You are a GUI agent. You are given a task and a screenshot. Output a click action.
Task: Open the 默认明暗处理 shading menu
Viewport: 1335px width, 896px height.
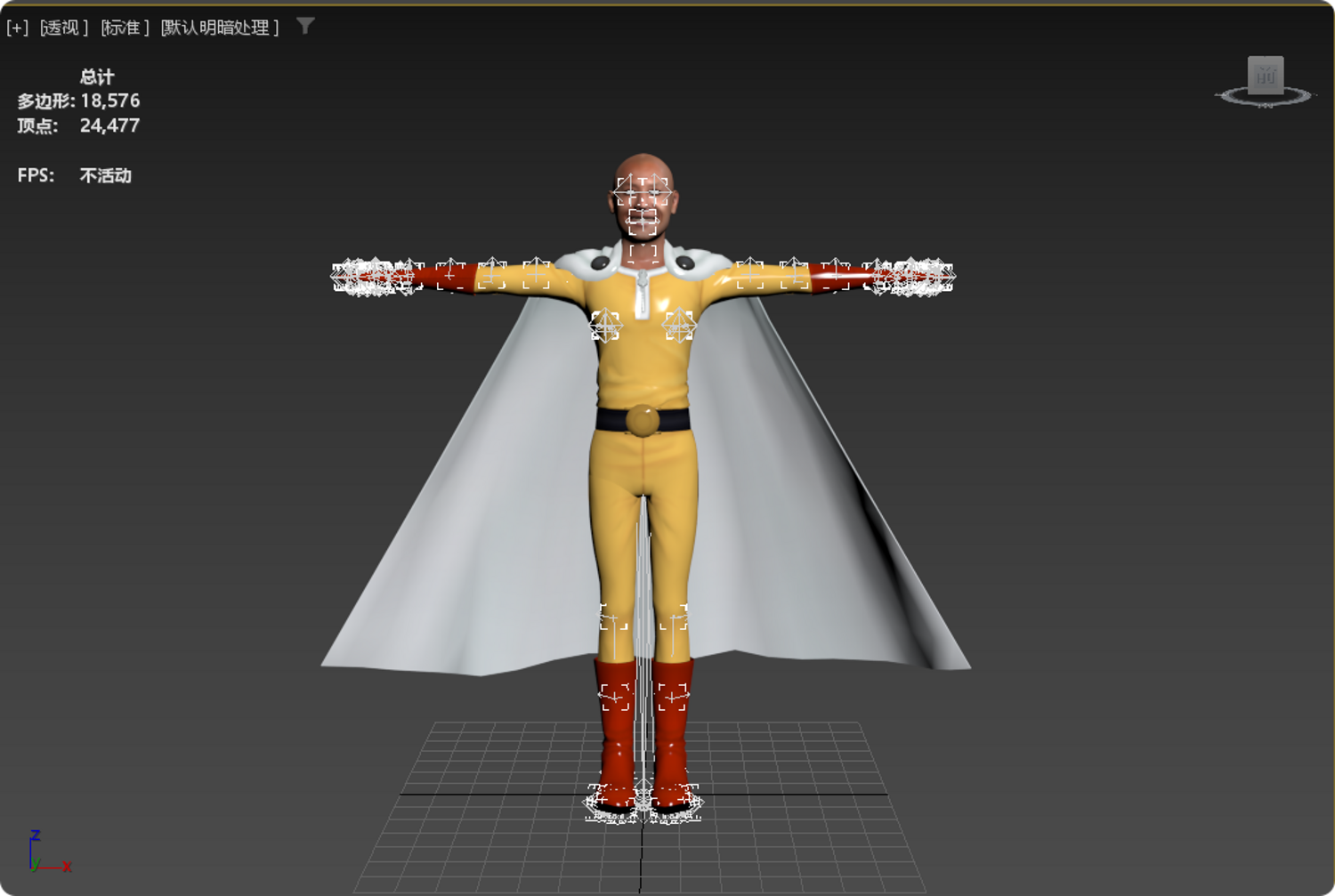220,28
